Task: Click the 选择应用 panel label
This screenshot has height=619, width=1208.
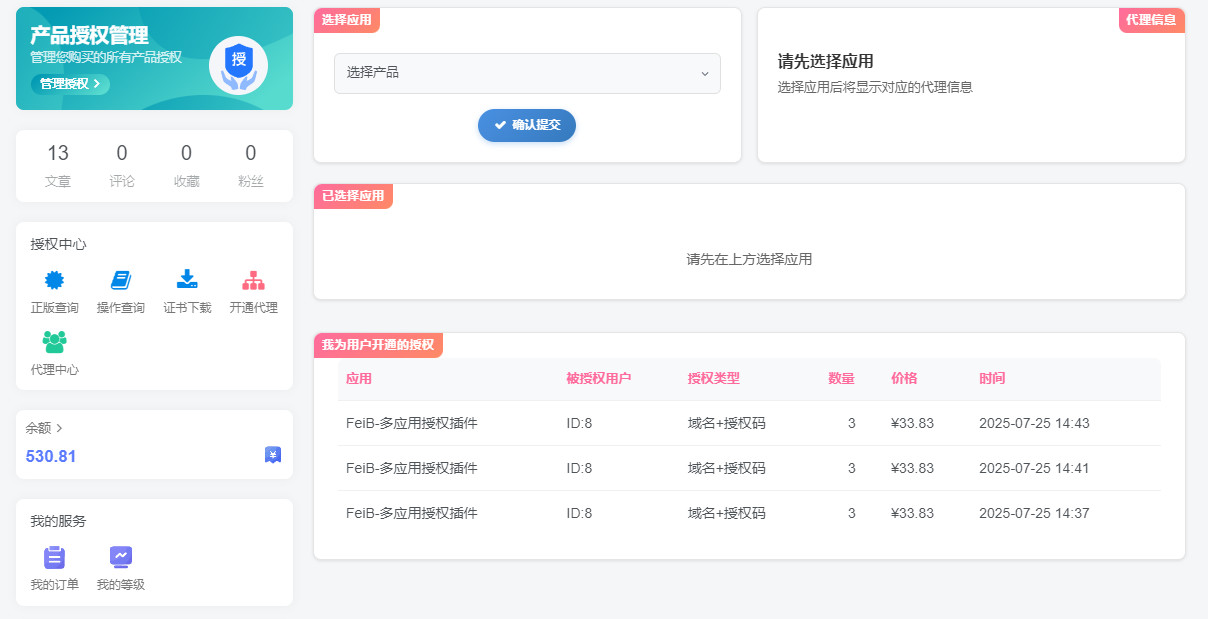Action: tap(347, 20)
